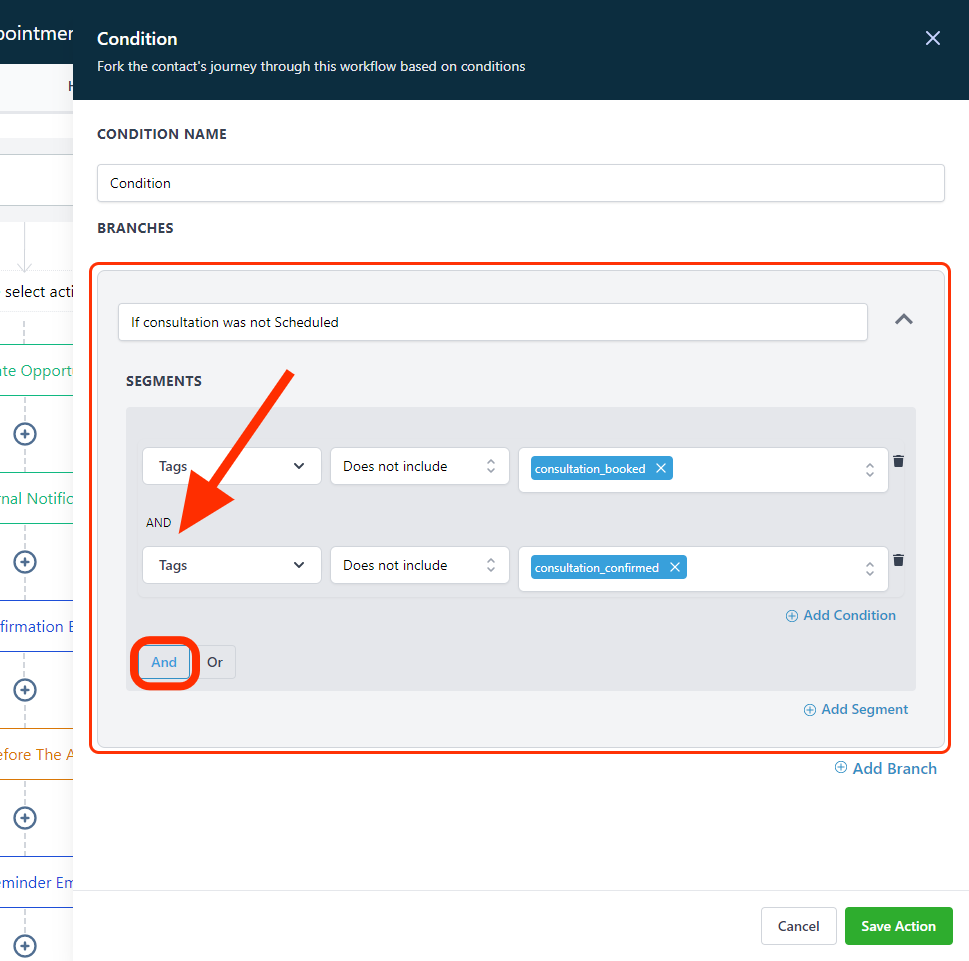The image size is (969, 961).
Task: Select the Or operator toggle
Action: tap(214, 662)
